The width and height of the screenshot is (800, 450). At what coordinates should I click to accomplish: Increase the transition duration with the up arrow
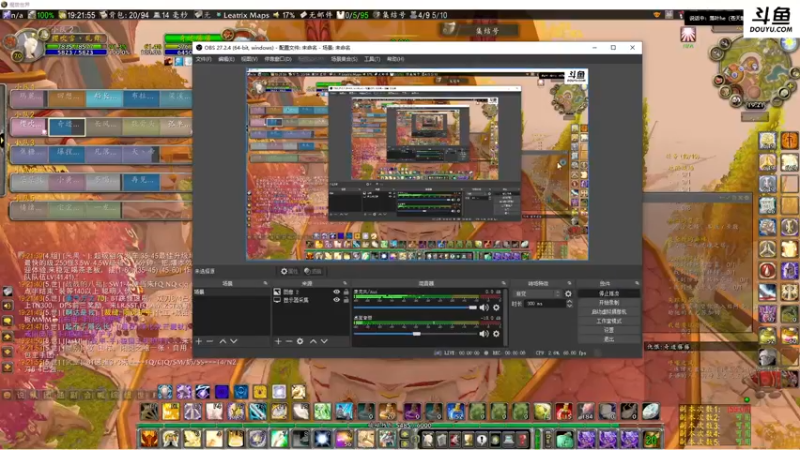click(x=569, y=301)
